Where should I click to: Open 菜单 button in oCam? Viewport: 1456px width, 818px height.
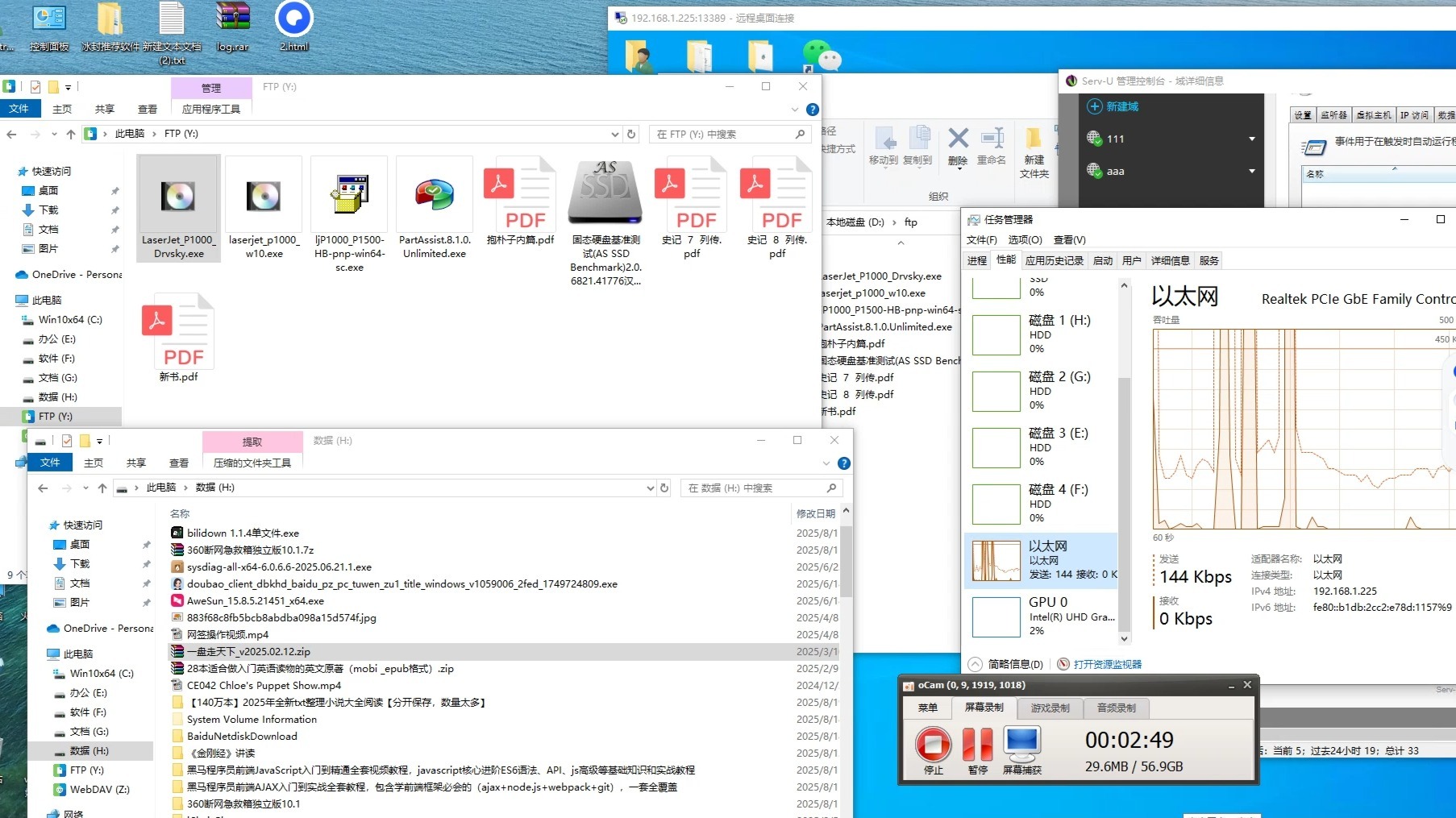(x=928, y=708)
